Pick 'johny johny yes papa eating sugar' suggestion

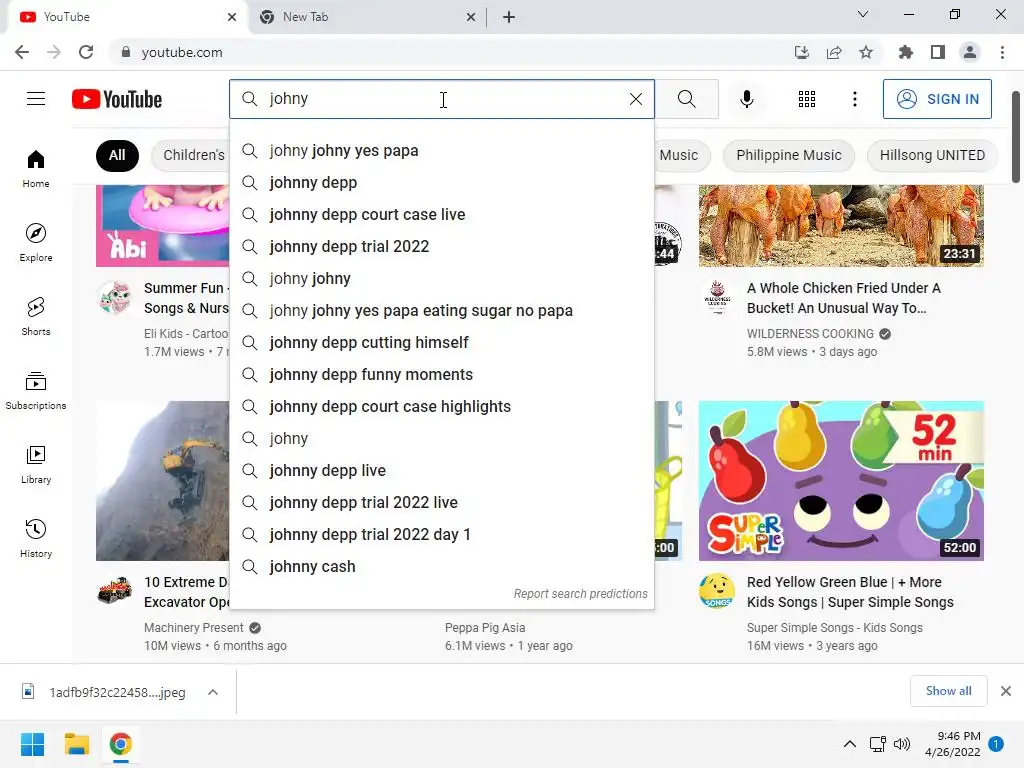pos(442,311)
